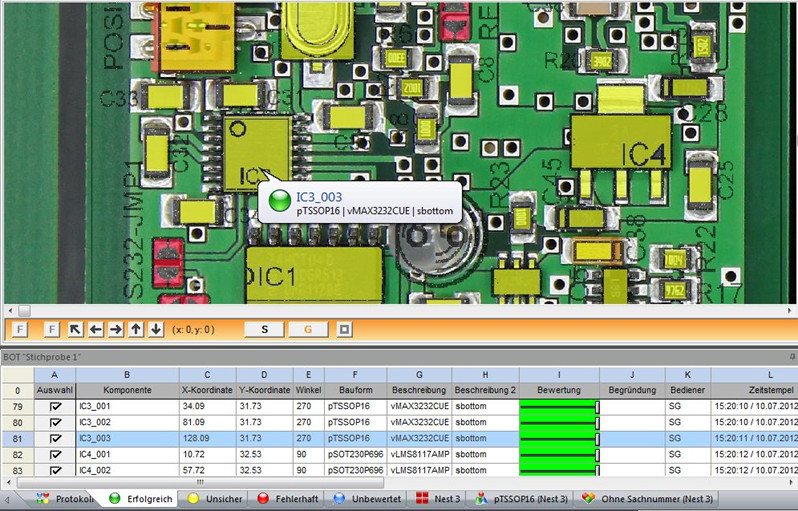Viewport: 798px width, 511px height.
Task: Select the Winkel column header
Action: click(308, 390)
